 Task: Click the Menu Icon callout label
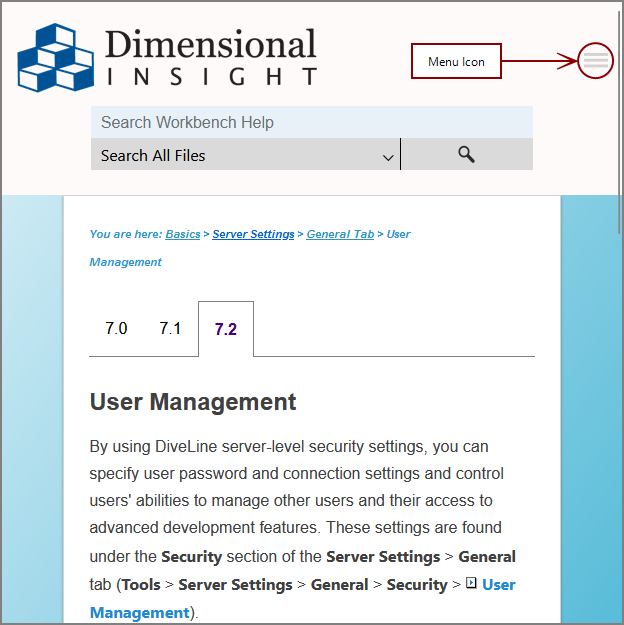tap(456, 62)
